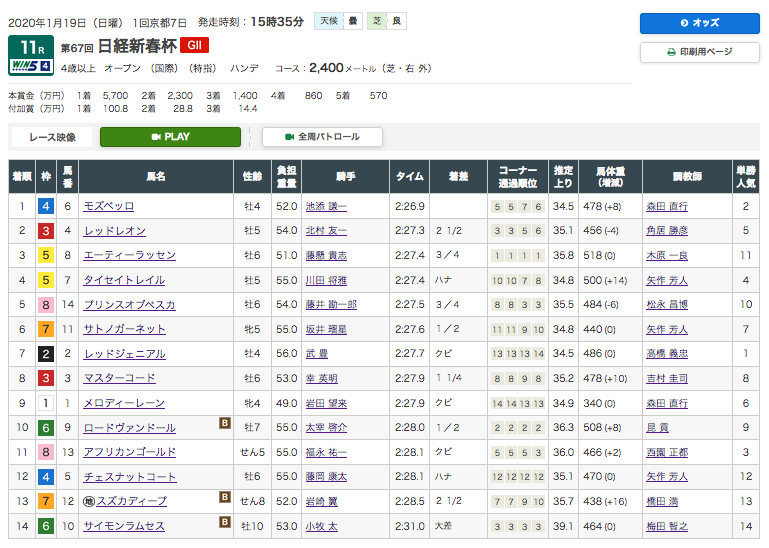769x548 pixels.
Task: Click the タイム column header
Action: point(410,177)
